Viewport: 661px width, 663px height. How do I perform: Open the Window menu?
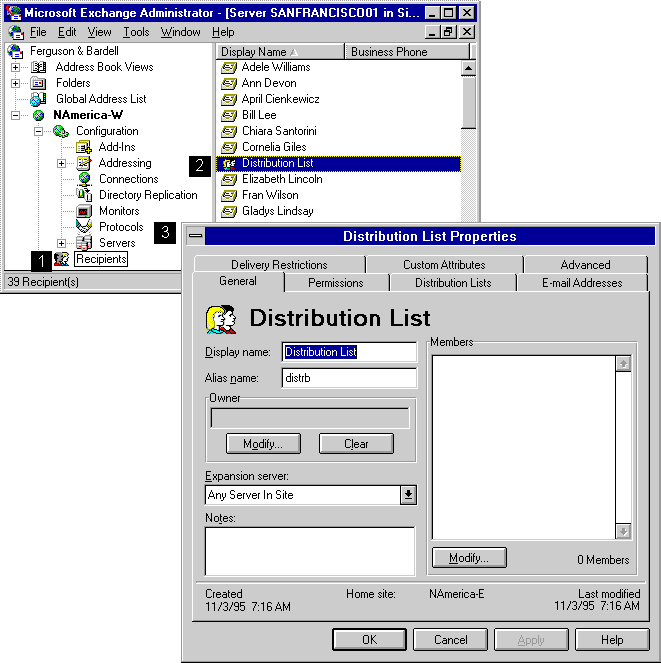[180, 32]
